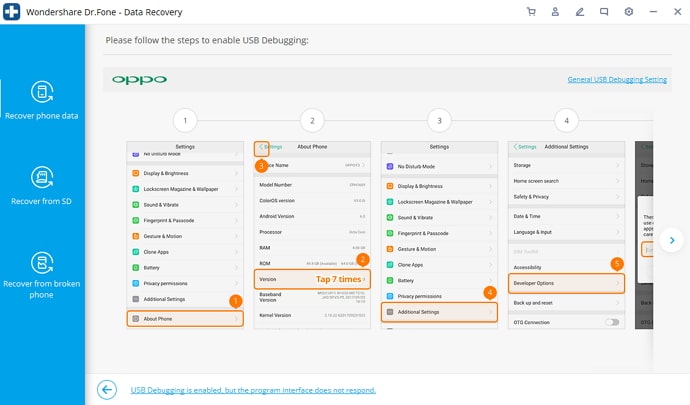Click the step 4 Additional Settings screenshot
Screen dimensions: 690x405
(x=566, y=235)
